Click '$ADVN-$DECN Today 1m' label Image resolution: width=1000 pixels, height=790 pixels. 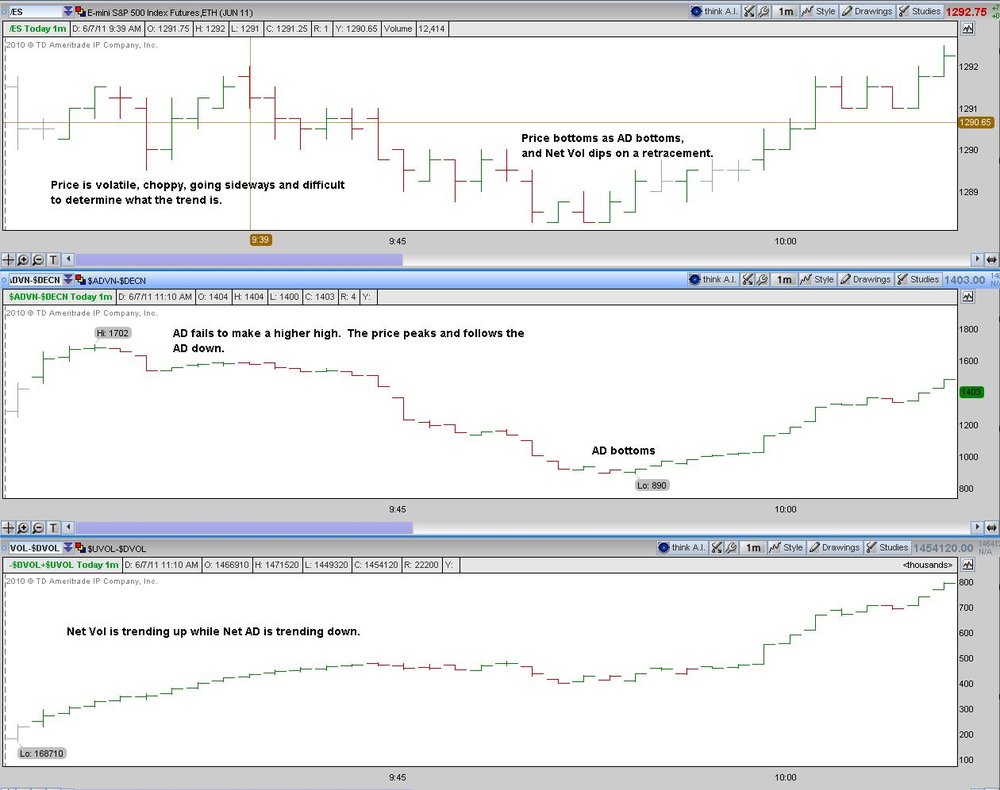click(61, 296)
